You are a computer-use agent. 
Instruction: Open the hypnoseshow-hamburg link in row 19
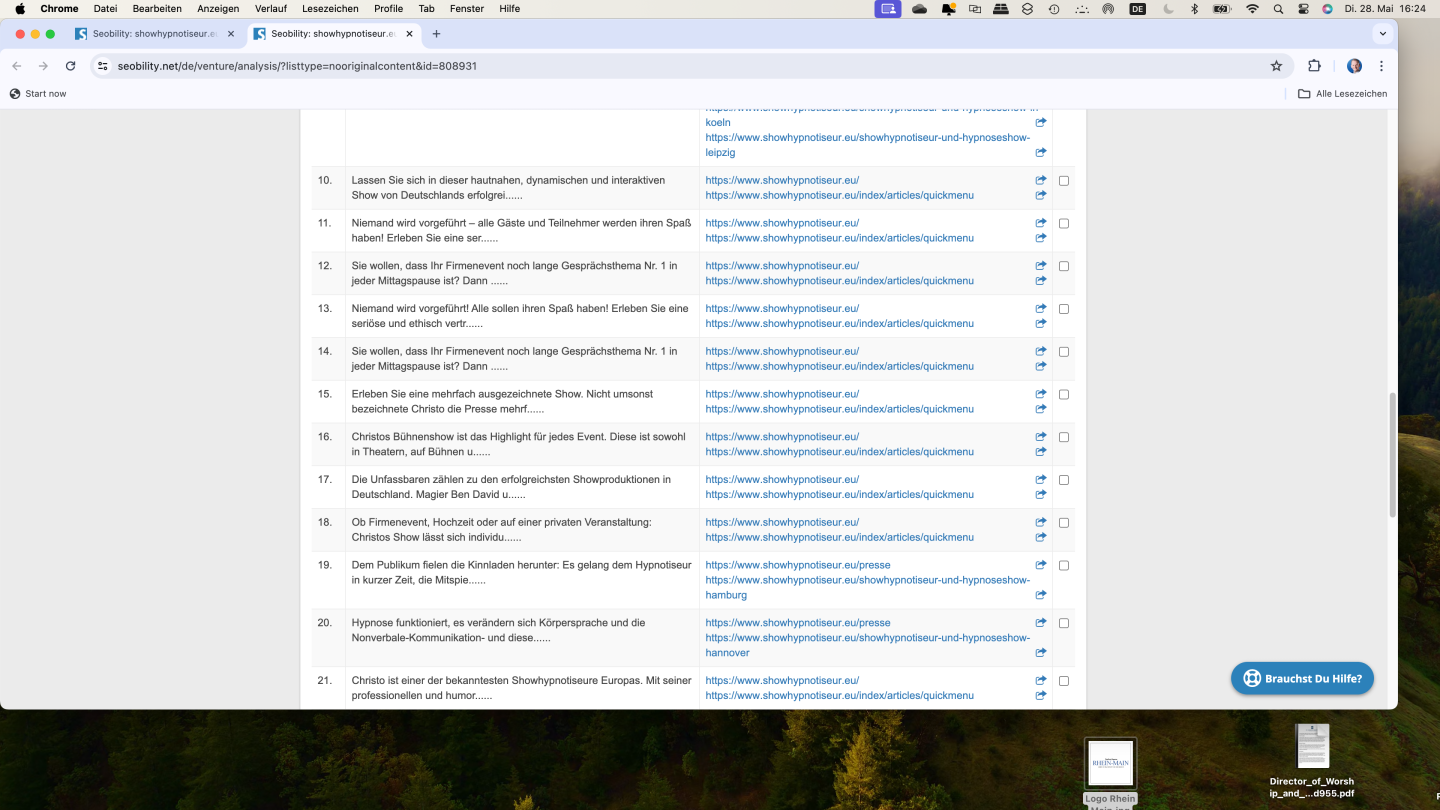point(867,587)
